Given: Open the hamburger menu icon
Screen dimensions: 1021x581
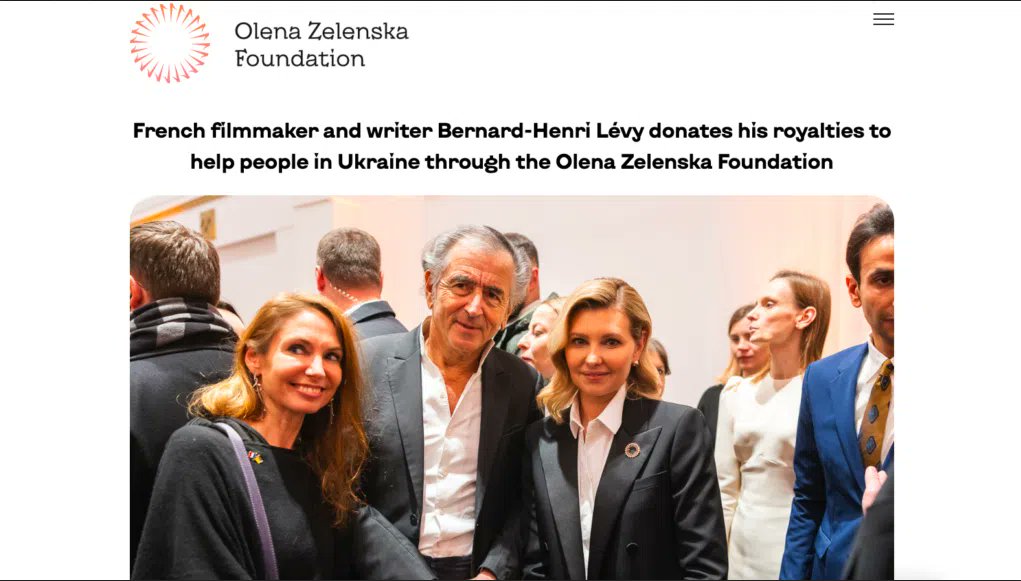Looking at the screenshot, I should coord(883,20).
